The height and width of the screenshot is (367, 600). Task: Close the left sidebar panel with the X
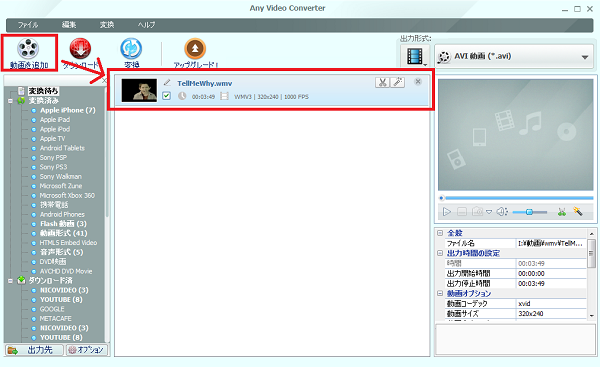point(104,80)
